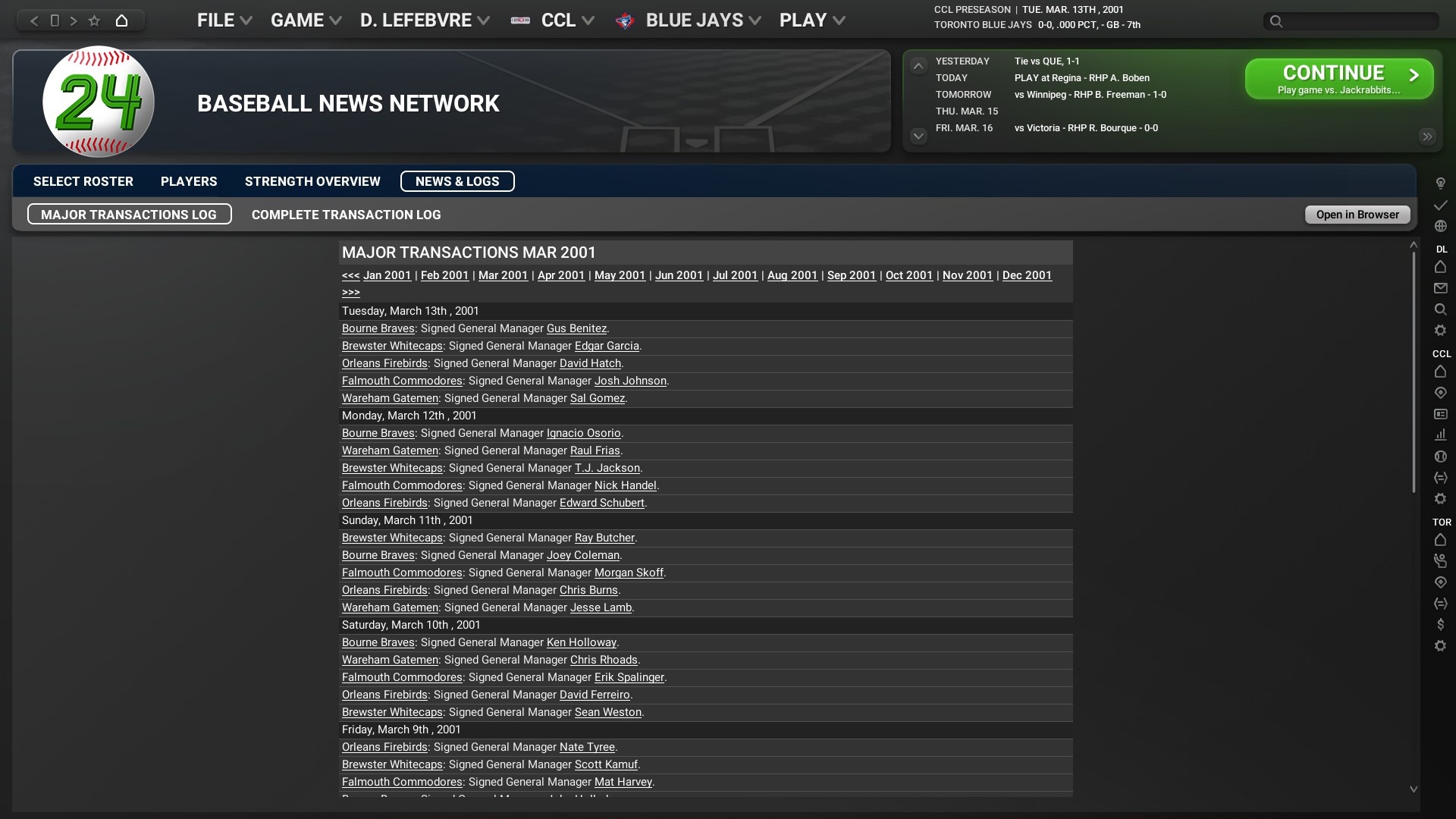Switch to the STRENGTH OVERVIEW tab
This screenshot has height=819, width=1456.
(x=312, y=181)
